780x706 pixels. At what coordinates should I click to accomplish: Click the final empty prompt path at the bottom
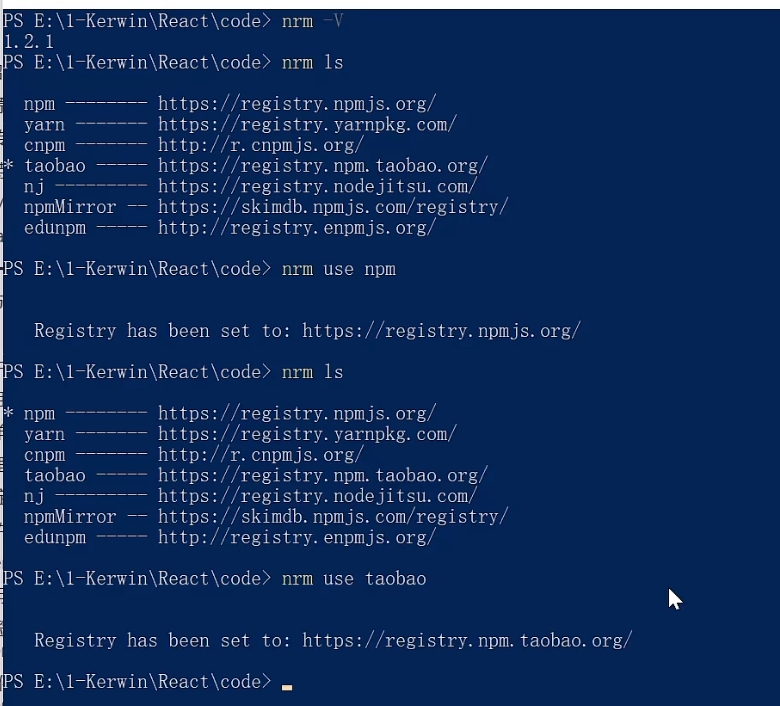[136, 682]
